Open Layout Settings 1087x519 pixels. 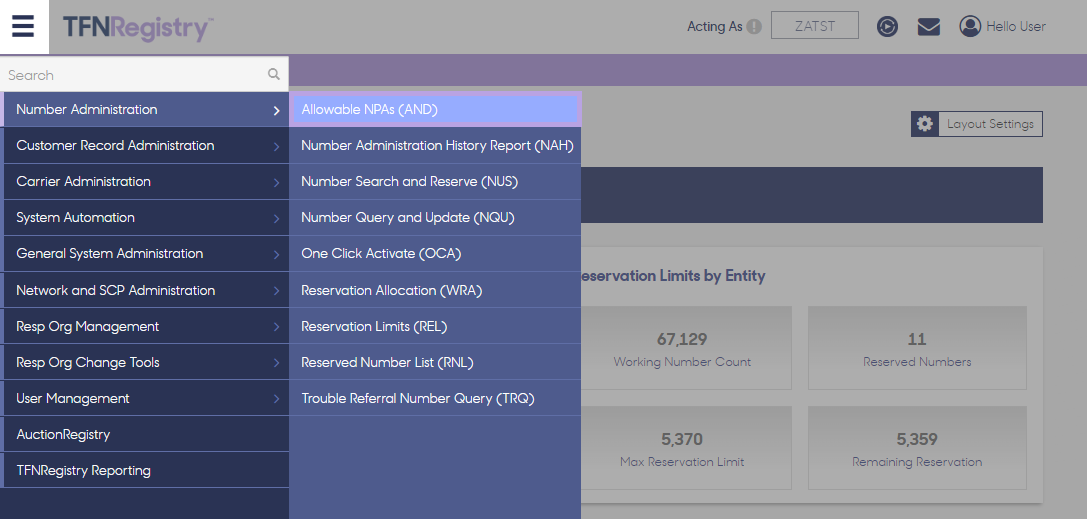(977, 124)
